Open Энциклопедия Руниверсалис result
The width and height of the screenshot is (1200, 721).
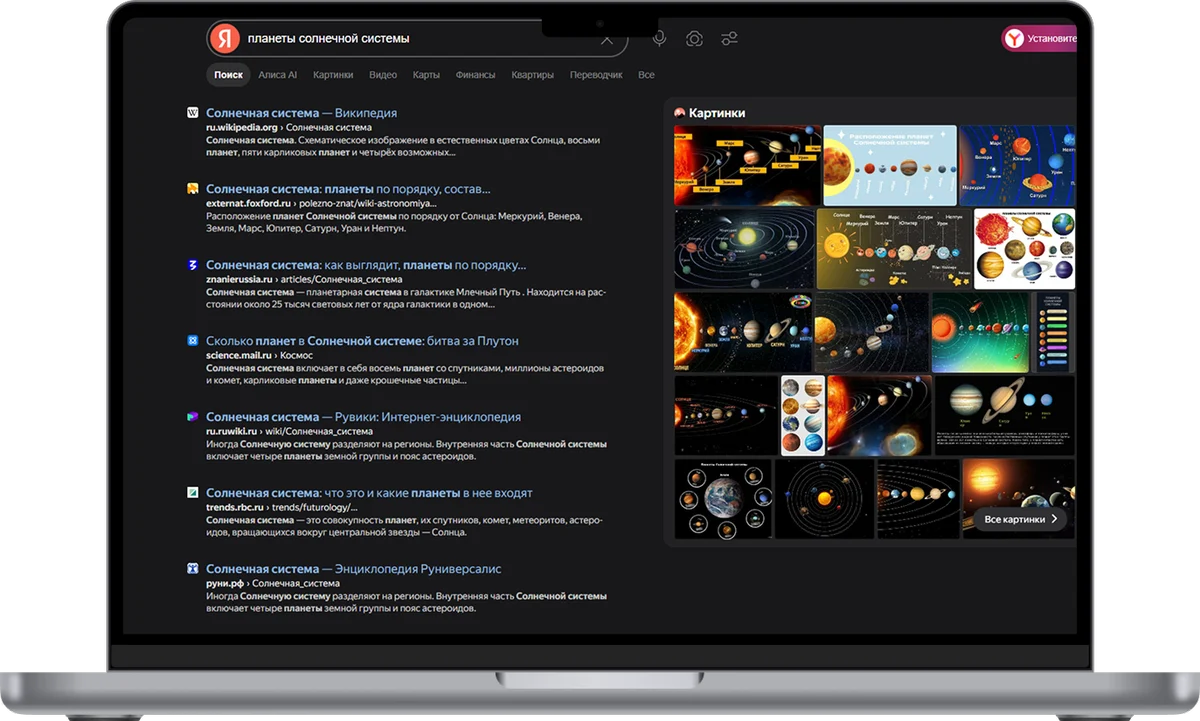[x=354, y=569]
